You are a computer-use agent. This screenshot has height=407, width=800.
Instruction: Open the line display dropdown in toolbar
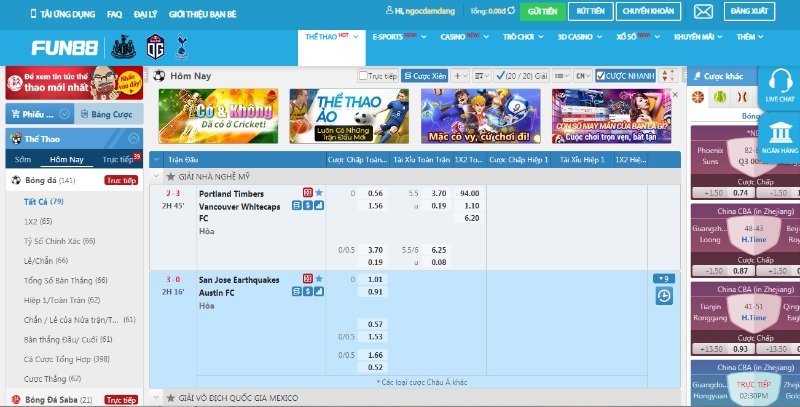[561, 76]
